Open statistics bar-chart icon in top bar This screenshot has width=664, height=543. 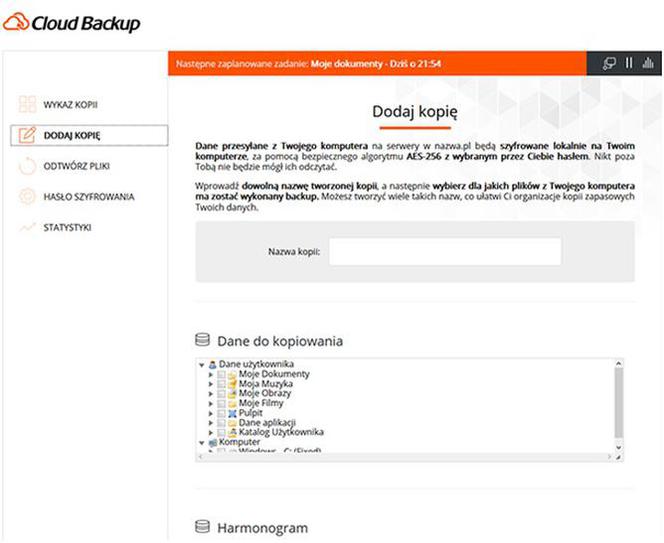(x=648, y=63)
